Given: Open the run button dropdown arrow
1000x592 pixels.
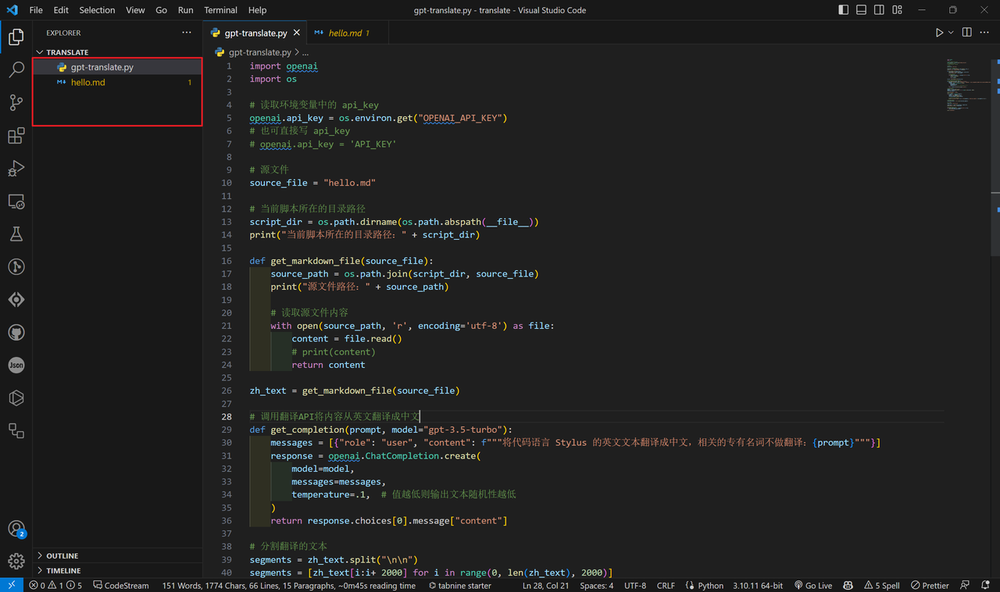Looking at the screenshot, I should click(951, 33).
